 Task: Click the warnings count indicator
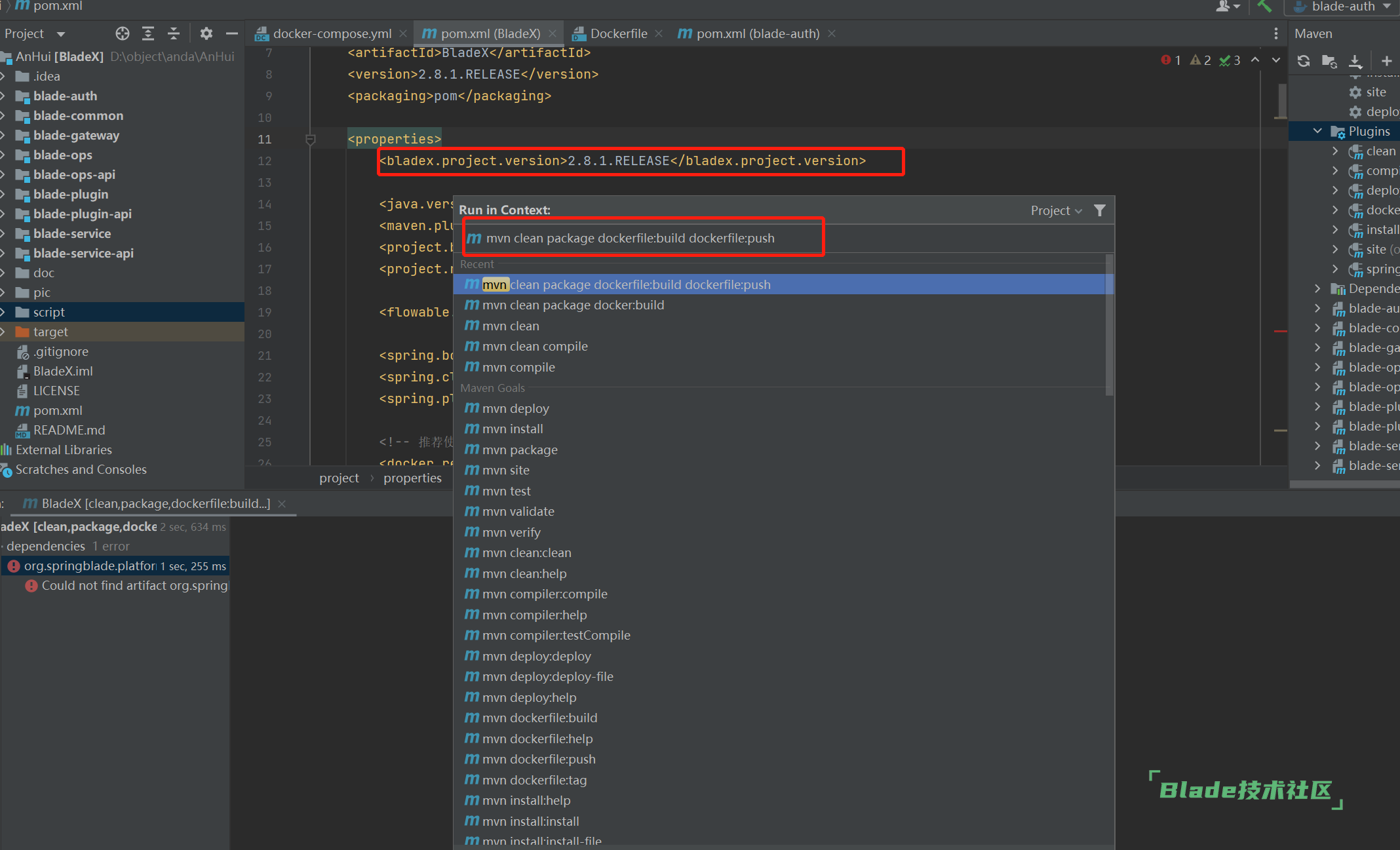coord(1200,60)
